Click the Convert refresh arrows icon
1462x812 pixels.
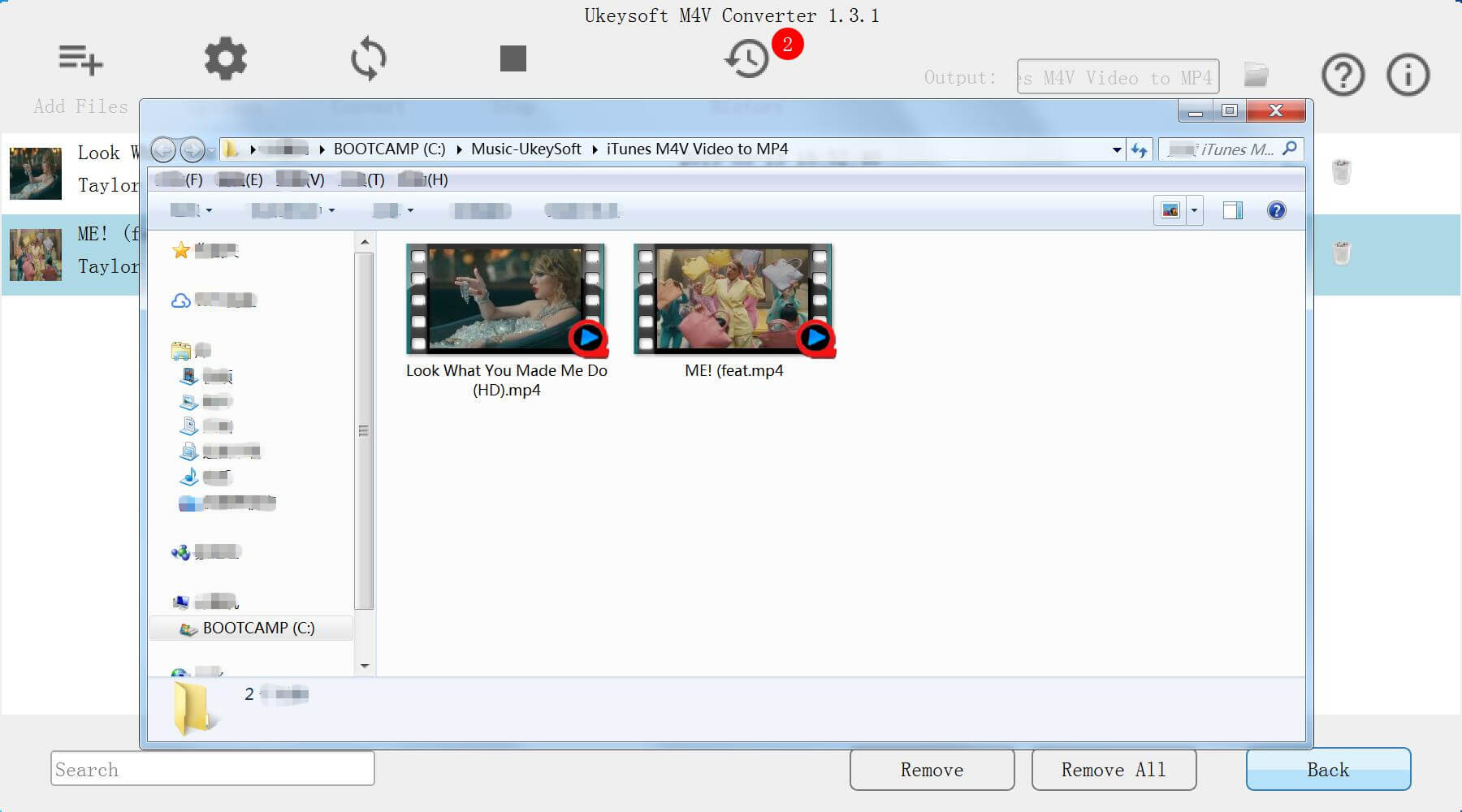368,58
